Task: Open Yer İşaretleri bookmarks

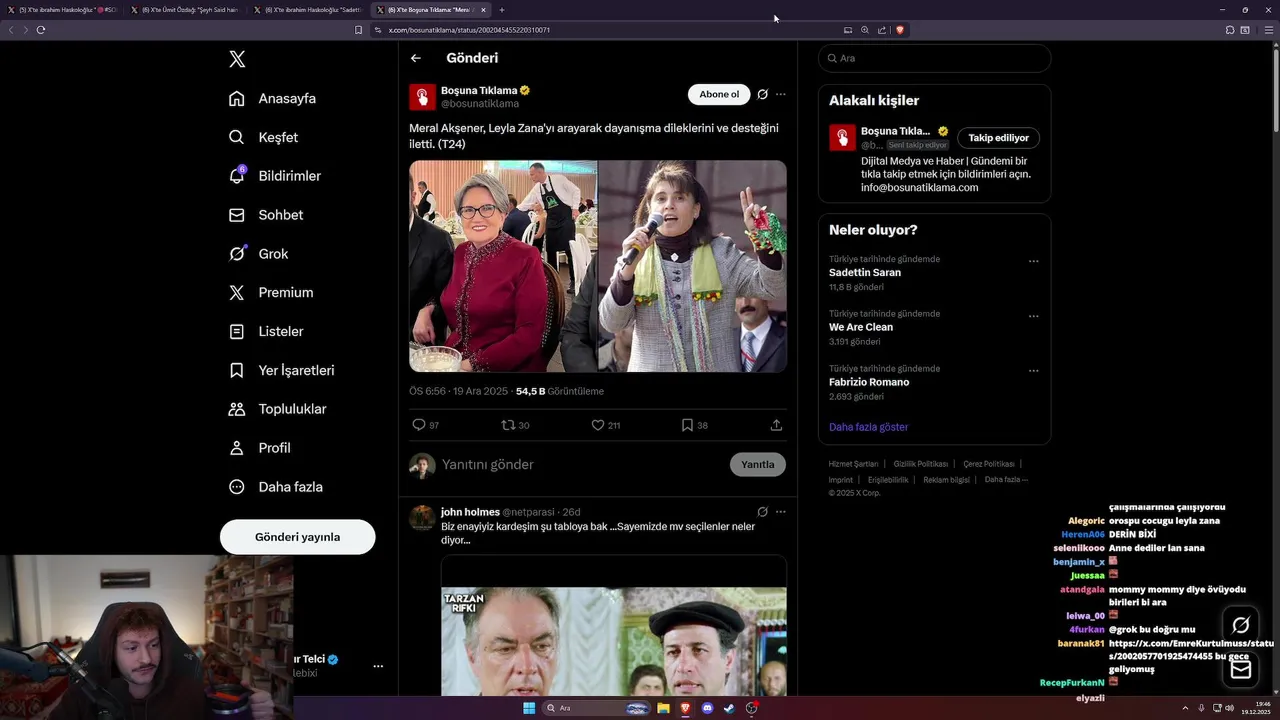Action: tap(281, 370)
